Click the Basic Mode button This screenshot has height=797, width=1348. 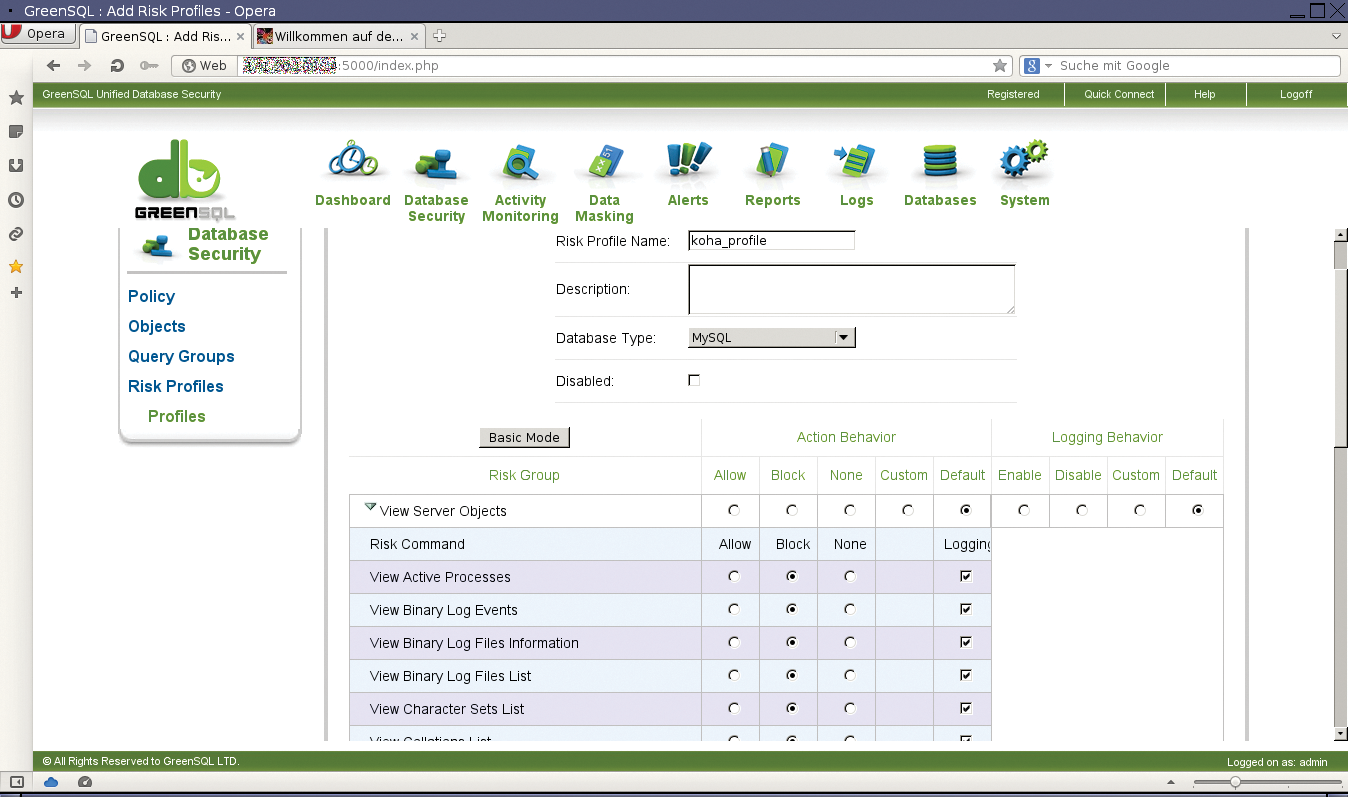[524, 437]
